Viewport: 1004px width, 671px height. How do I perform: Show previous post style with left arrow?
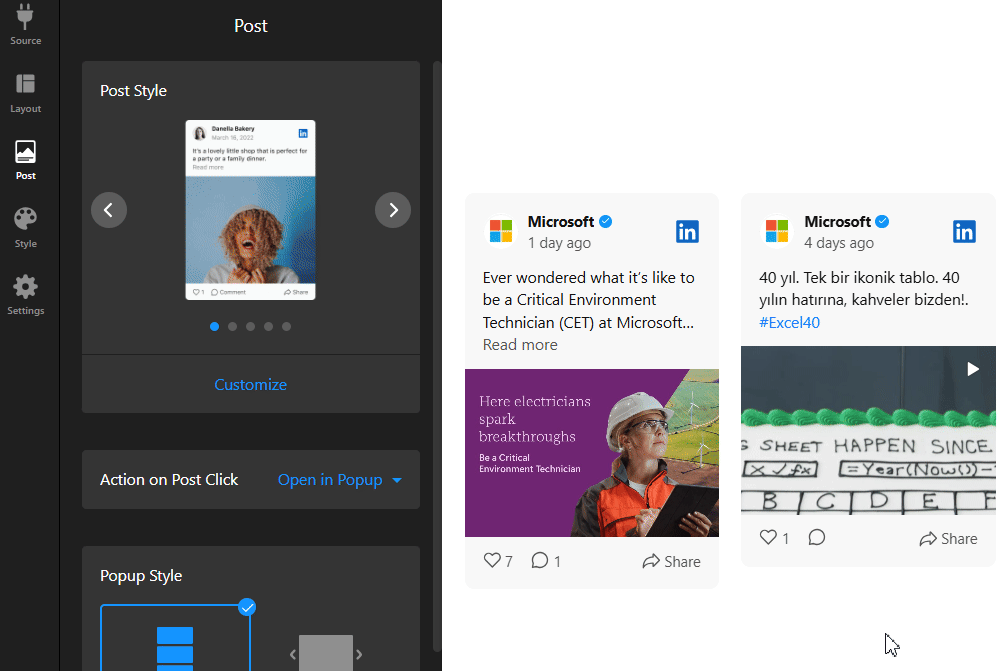(x=109, y=210)
